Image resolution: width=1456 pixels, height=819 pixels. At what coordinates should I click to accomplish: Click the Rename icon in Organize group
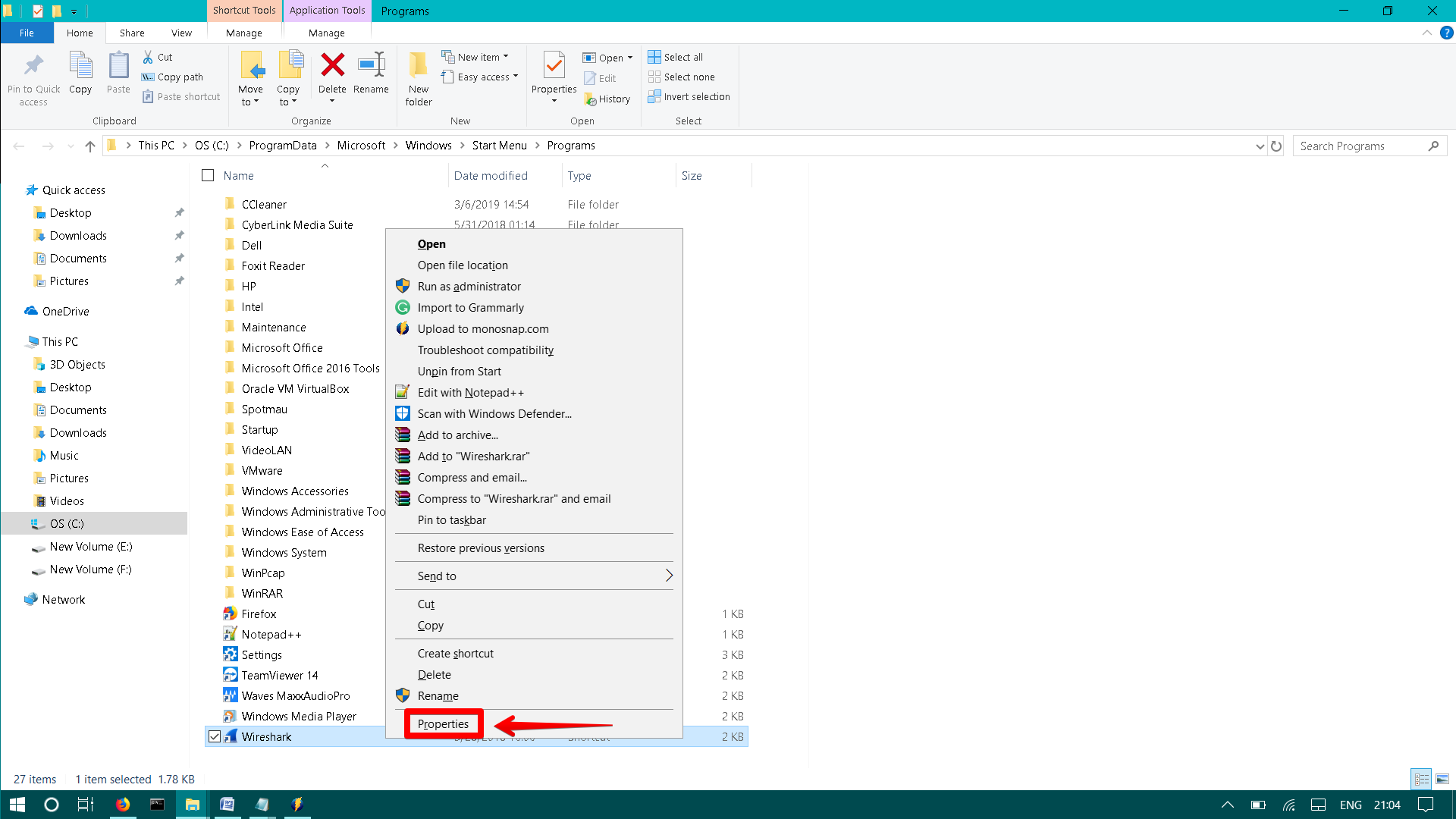click(x=371, y=65)
